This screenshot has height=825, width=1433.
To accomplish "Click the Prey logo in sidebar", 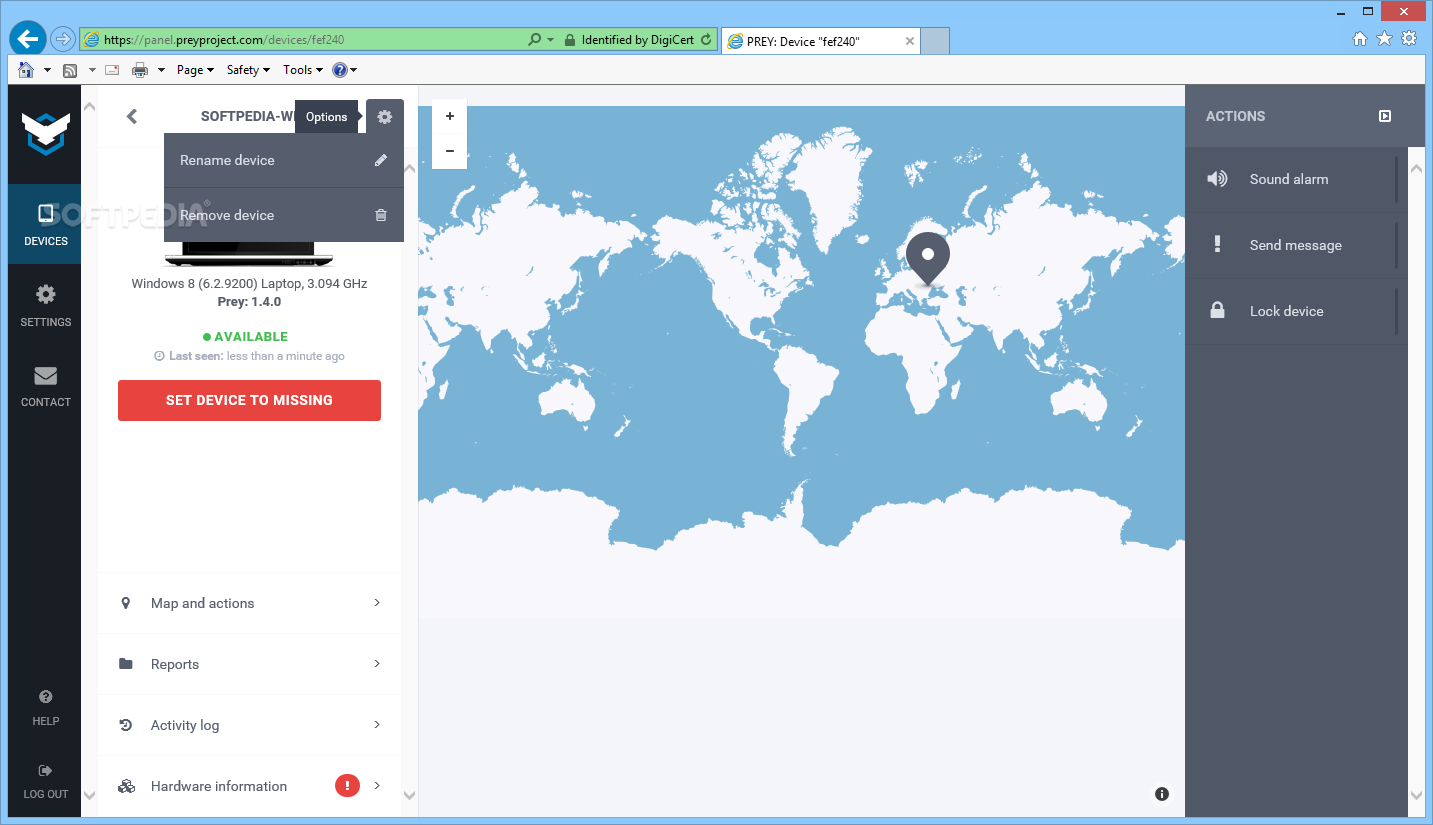I will pos(45,133).
